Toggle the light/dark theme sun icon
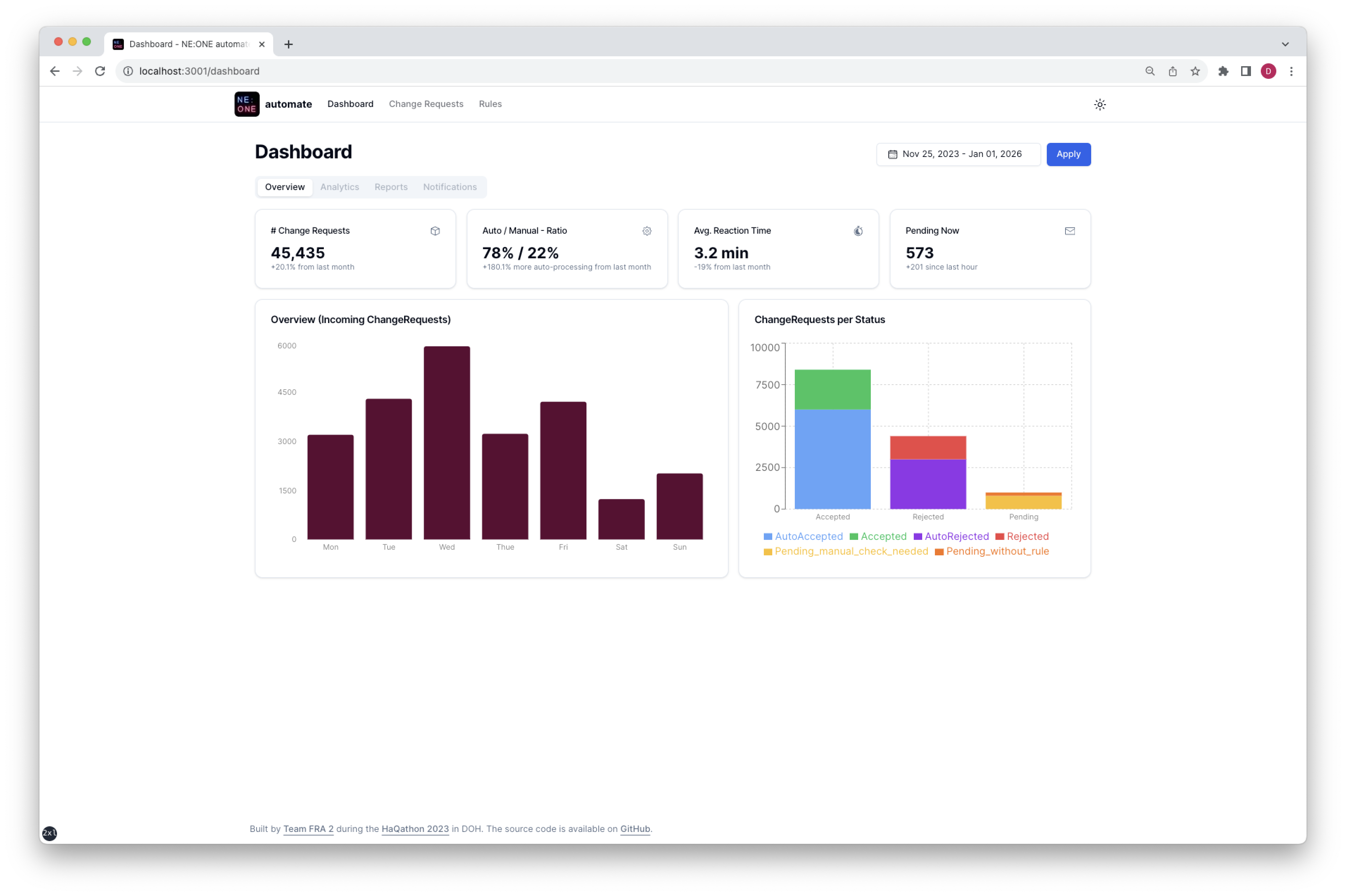This screenshot has height=896, width=1346. point(1099,105)
